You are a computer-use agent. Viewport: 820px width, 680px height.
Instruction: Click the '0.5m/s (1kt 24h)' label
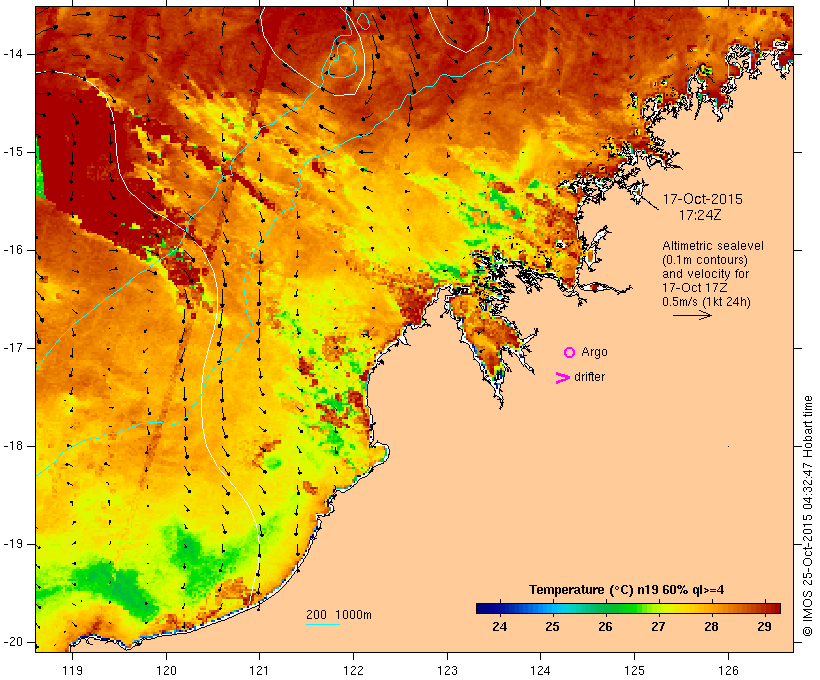[706, 302]
